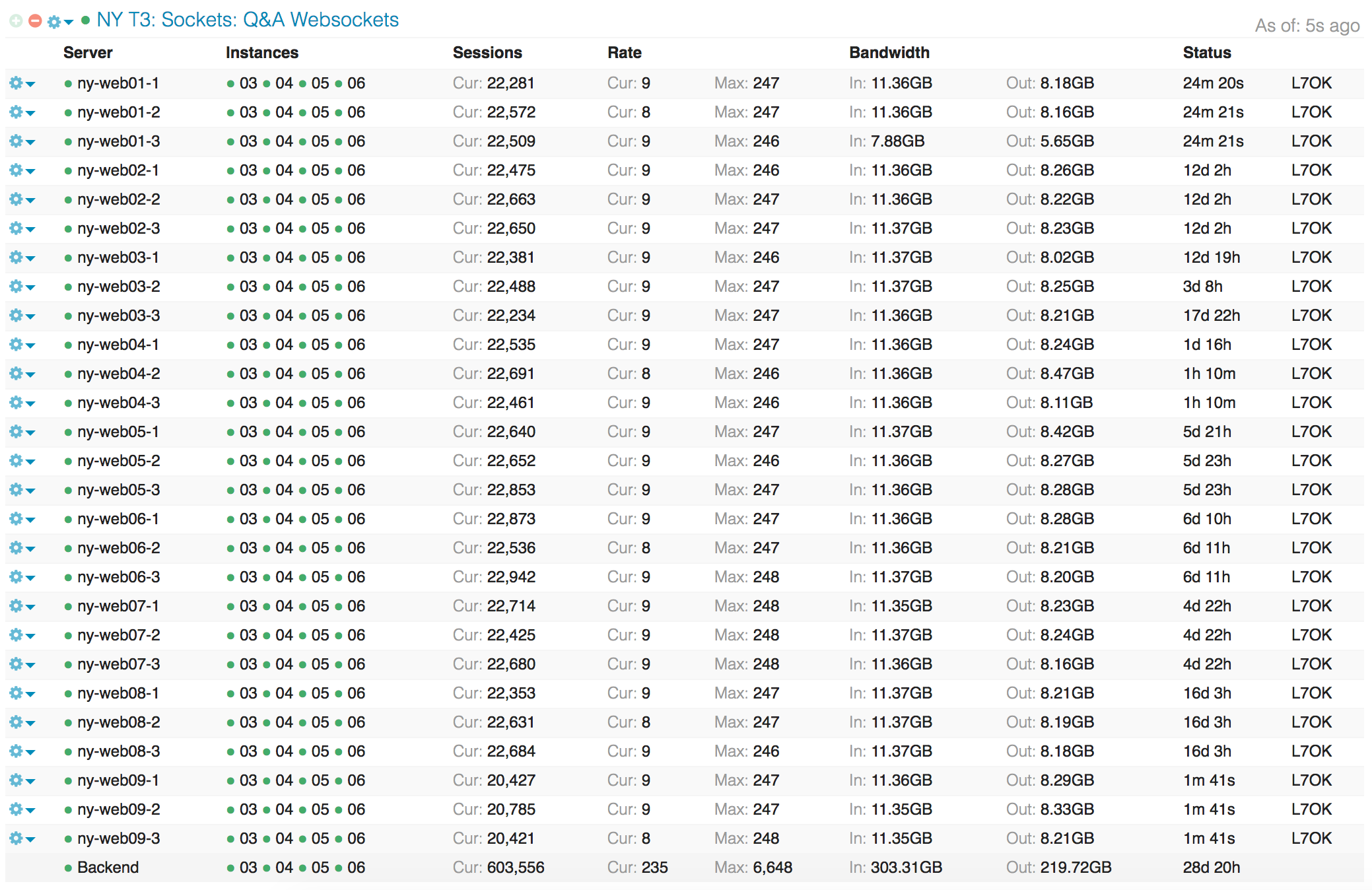Image resolution: width=1372 pixels, height=890 pixels.
Task: Open the gear menu for ny-web03-3
Action: 16,315
